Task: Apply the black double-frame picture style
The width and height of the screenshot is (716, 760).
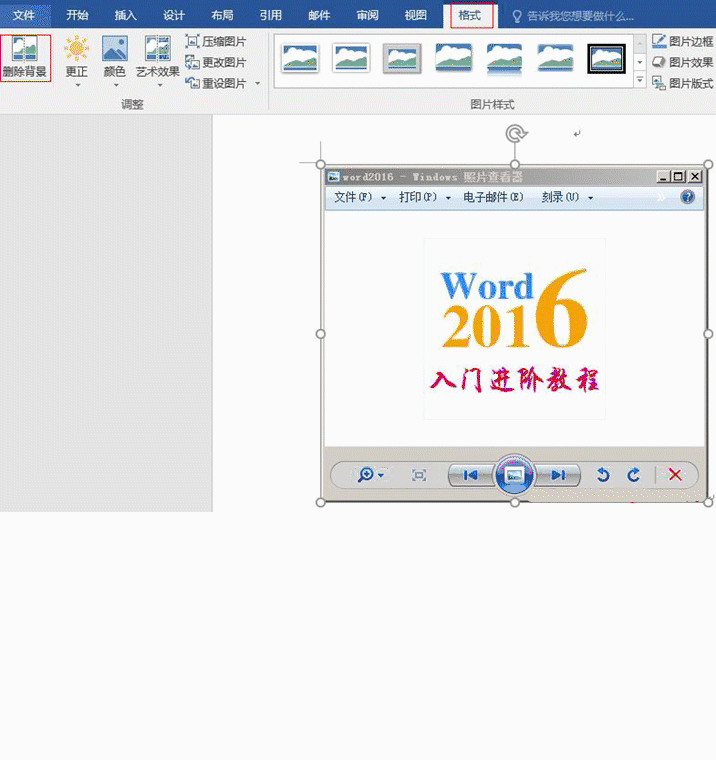Action: pos(606,59)
